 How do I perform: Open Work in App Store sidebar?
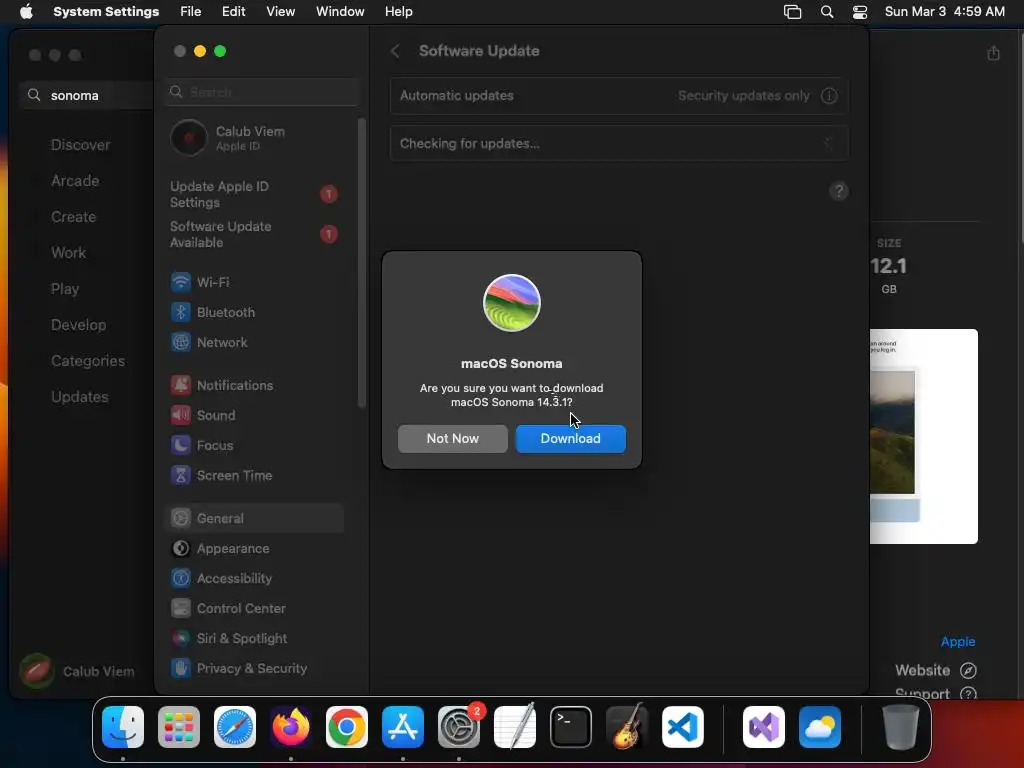(x=69, y=253)
